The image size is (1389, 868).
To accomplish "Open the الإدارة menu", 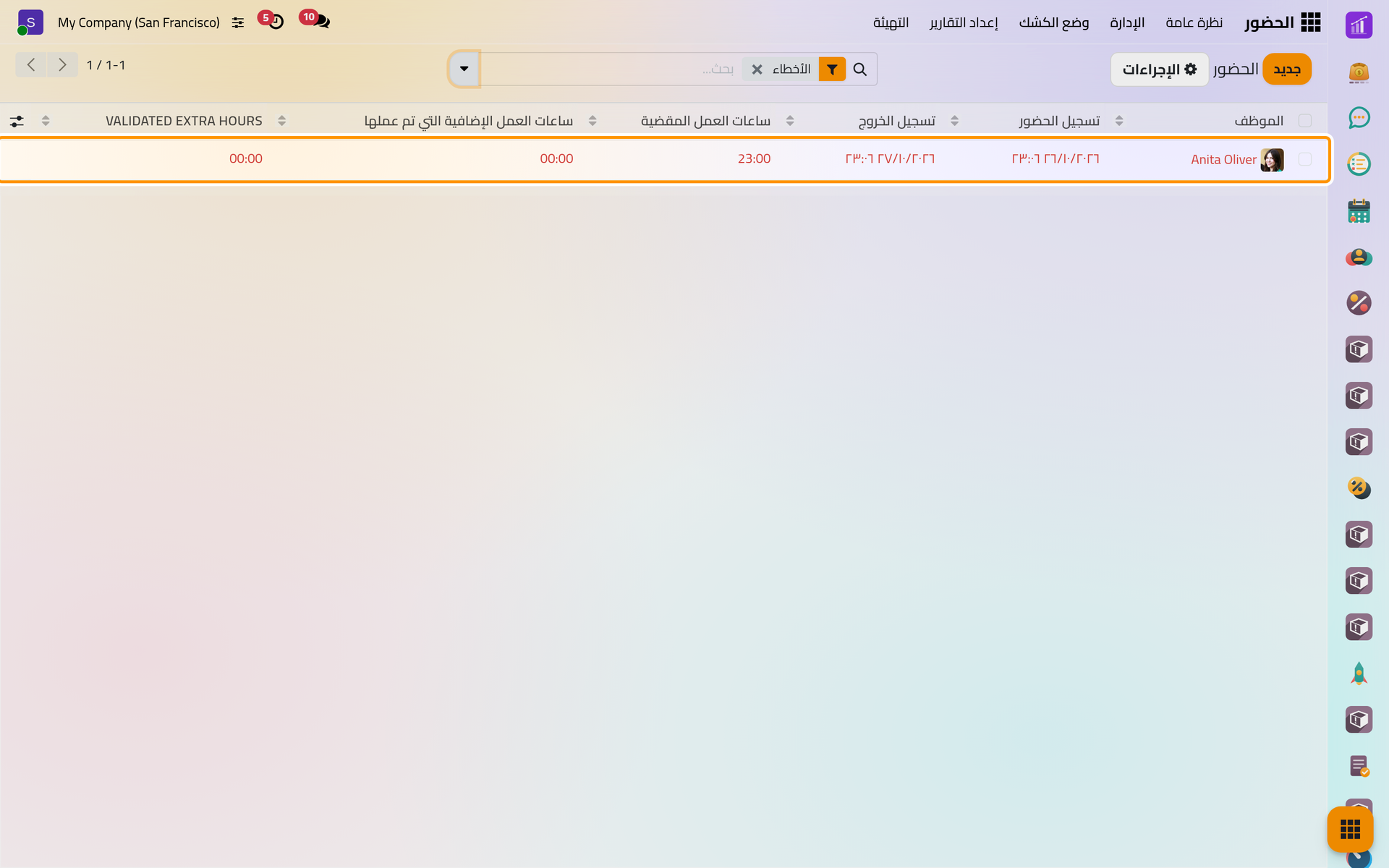I will click(1127, 22).
